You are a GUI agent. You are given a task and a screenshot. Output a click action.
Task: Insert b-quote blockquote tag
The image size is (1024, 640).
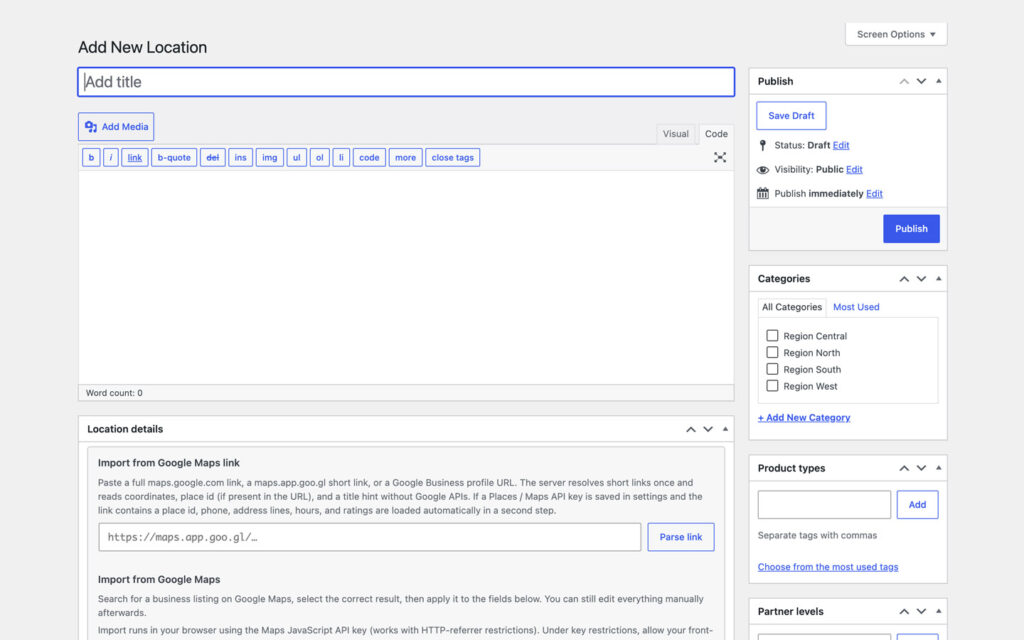174,157
